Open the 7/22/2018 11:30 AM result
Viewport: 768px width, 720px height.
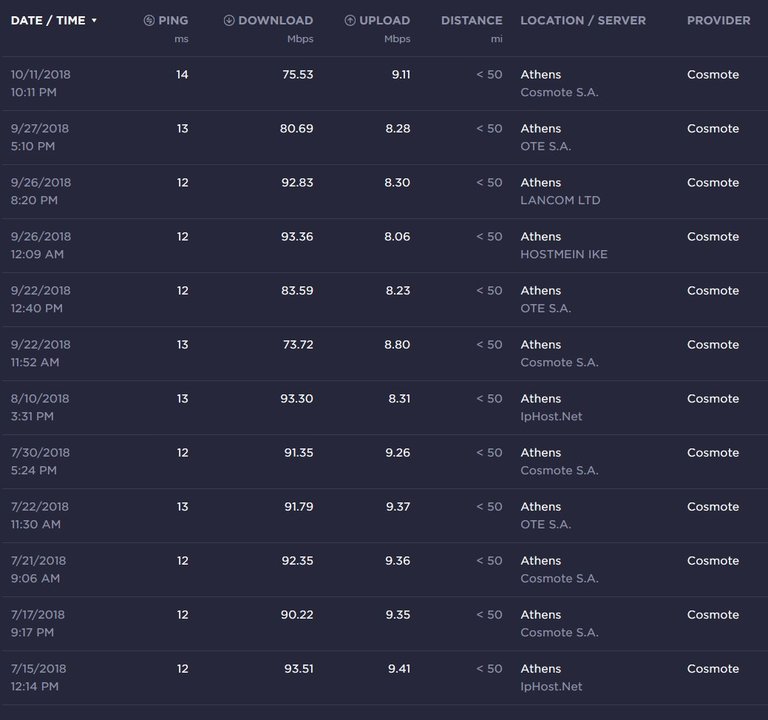(x=384, y=515)
